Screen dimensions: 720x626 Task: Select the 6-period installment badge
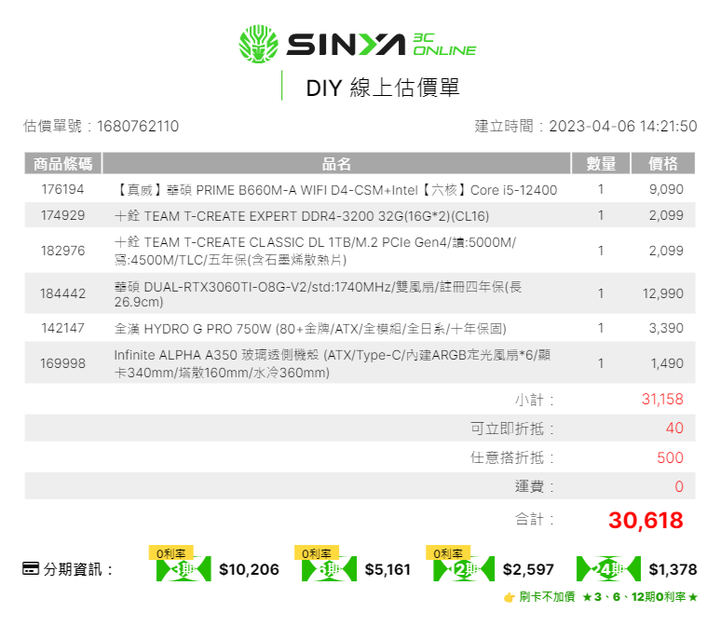329,569
